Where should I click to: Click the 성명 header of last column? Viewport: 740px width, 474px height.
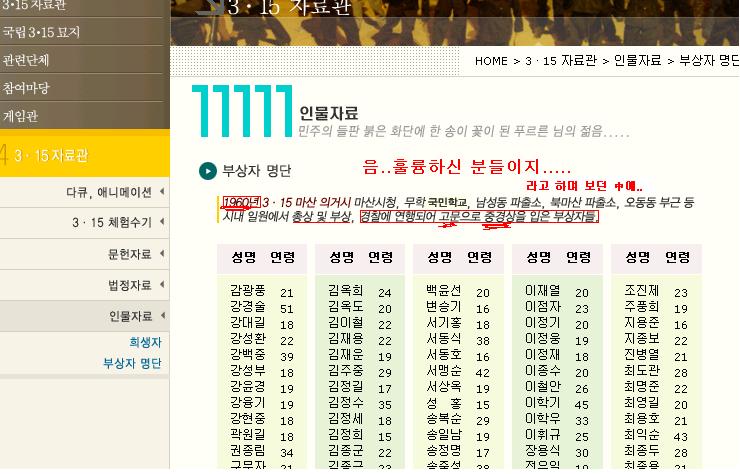point(638,257)
